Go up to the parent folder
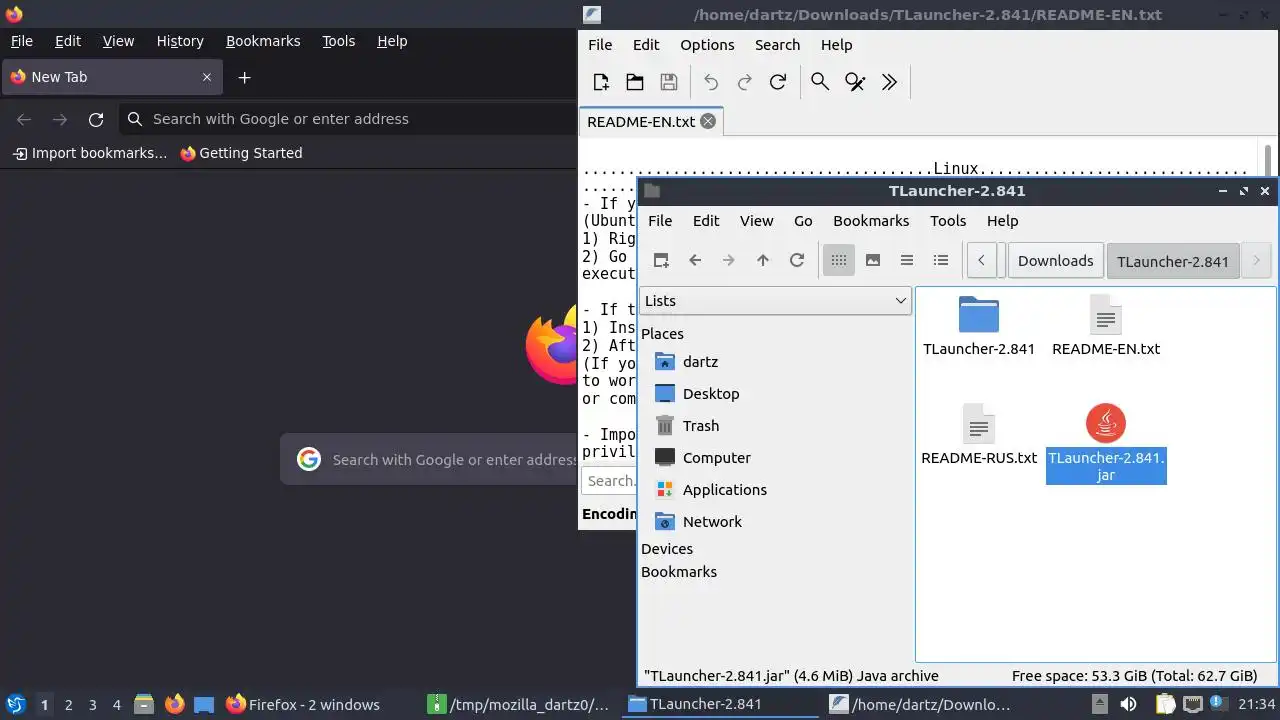 point(763,260)
